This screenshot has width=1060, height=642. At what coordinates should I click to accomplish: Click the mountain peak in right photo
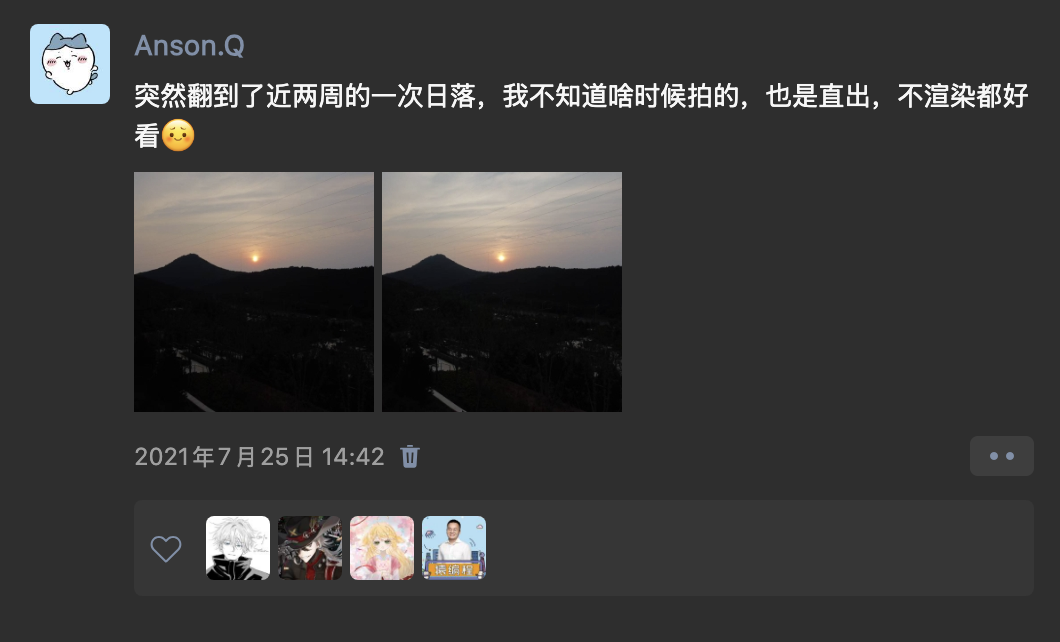point(439,257)
